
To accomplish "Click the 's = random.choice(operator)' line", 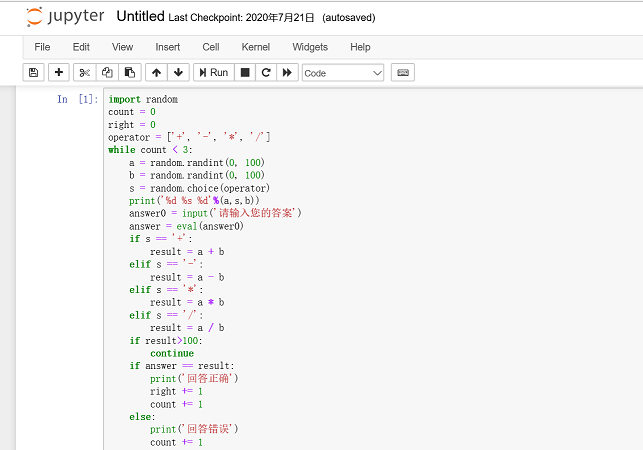I will tap(199, 188).
